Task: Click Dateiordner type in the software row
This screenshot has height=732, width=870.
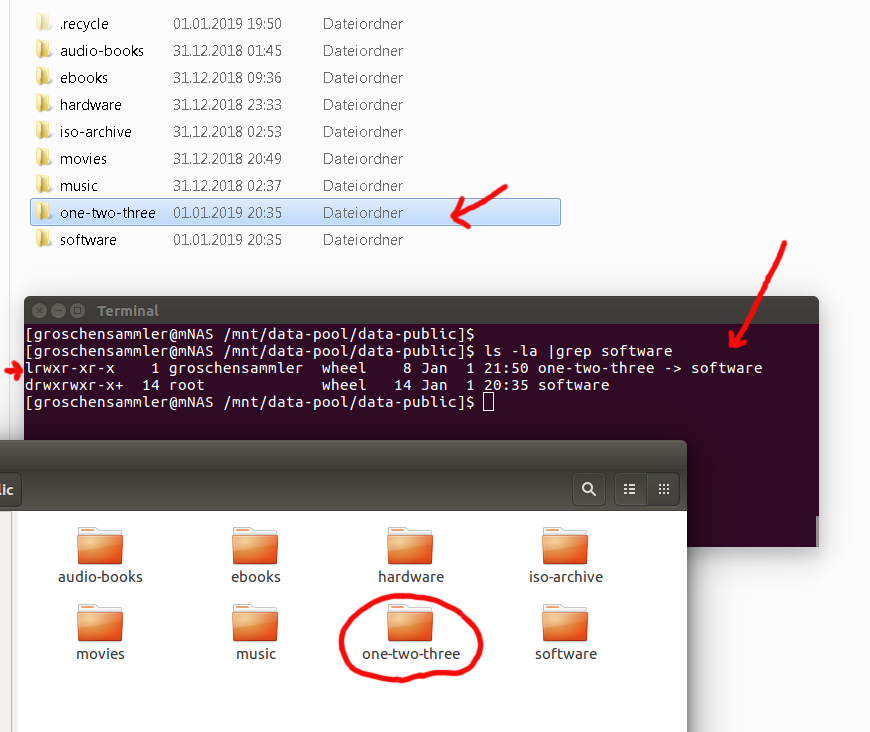Action: tap(363, 240)
